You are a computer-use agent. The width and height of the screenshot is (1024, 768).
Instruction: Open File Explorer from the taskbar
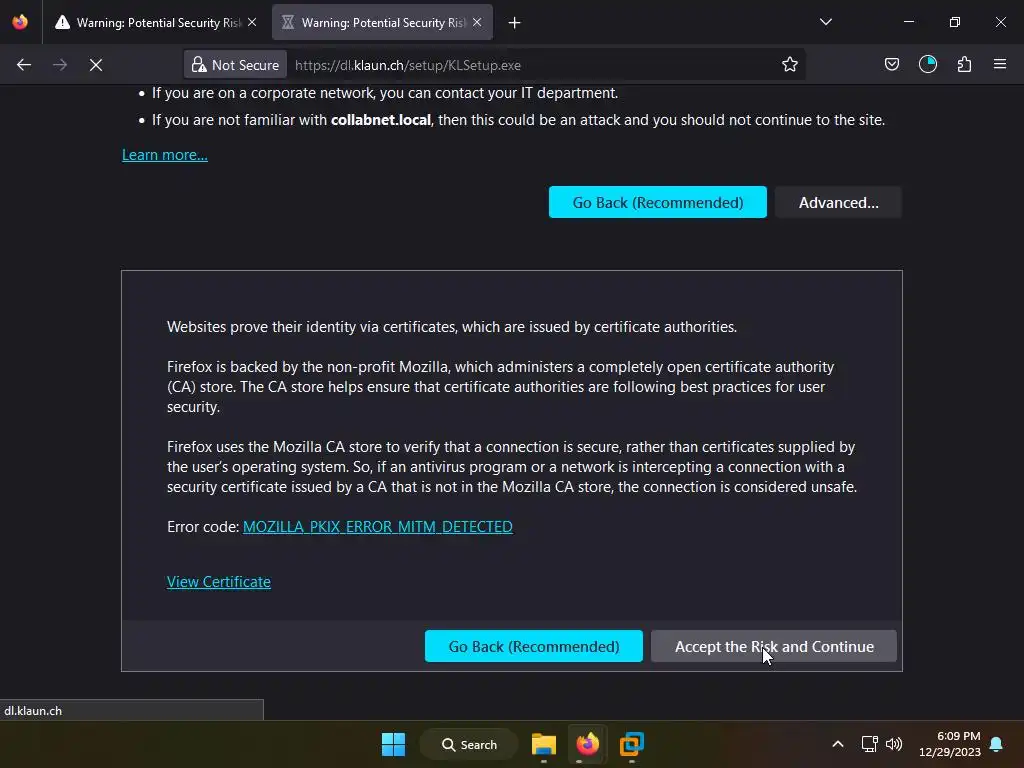(543, 744)
